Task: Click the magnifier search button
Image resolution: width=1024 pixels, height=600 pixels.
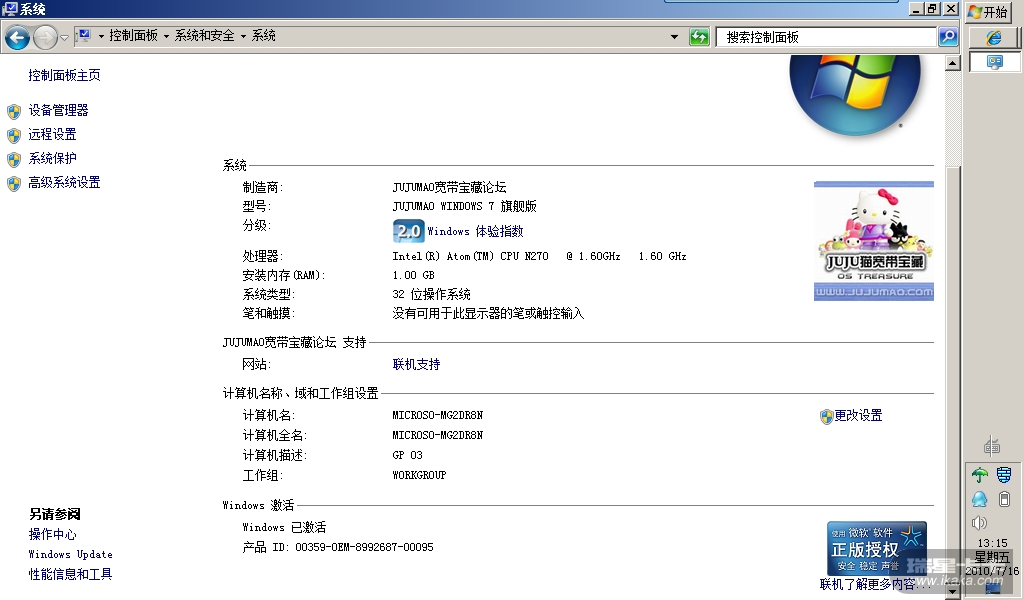Action: (x=948, y=37)
